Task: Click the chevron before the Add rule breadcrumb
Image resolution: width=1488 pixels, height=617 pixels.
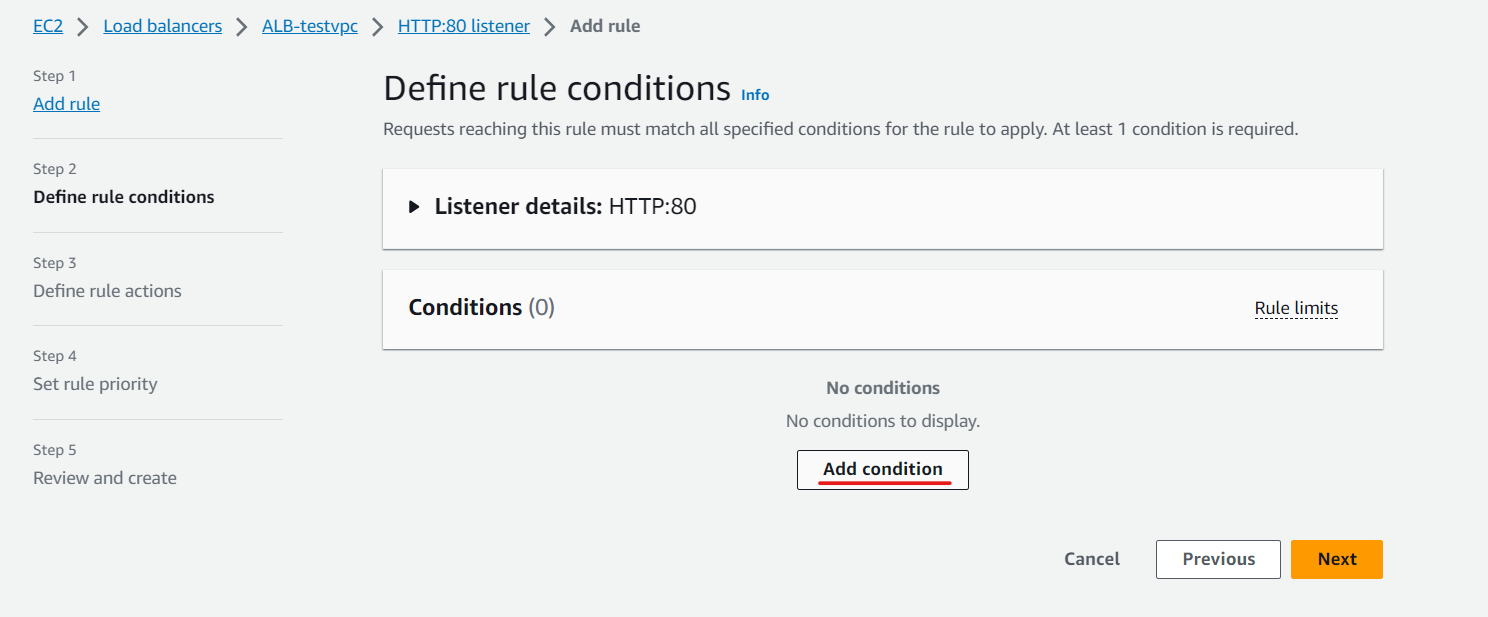Action: 550,27
